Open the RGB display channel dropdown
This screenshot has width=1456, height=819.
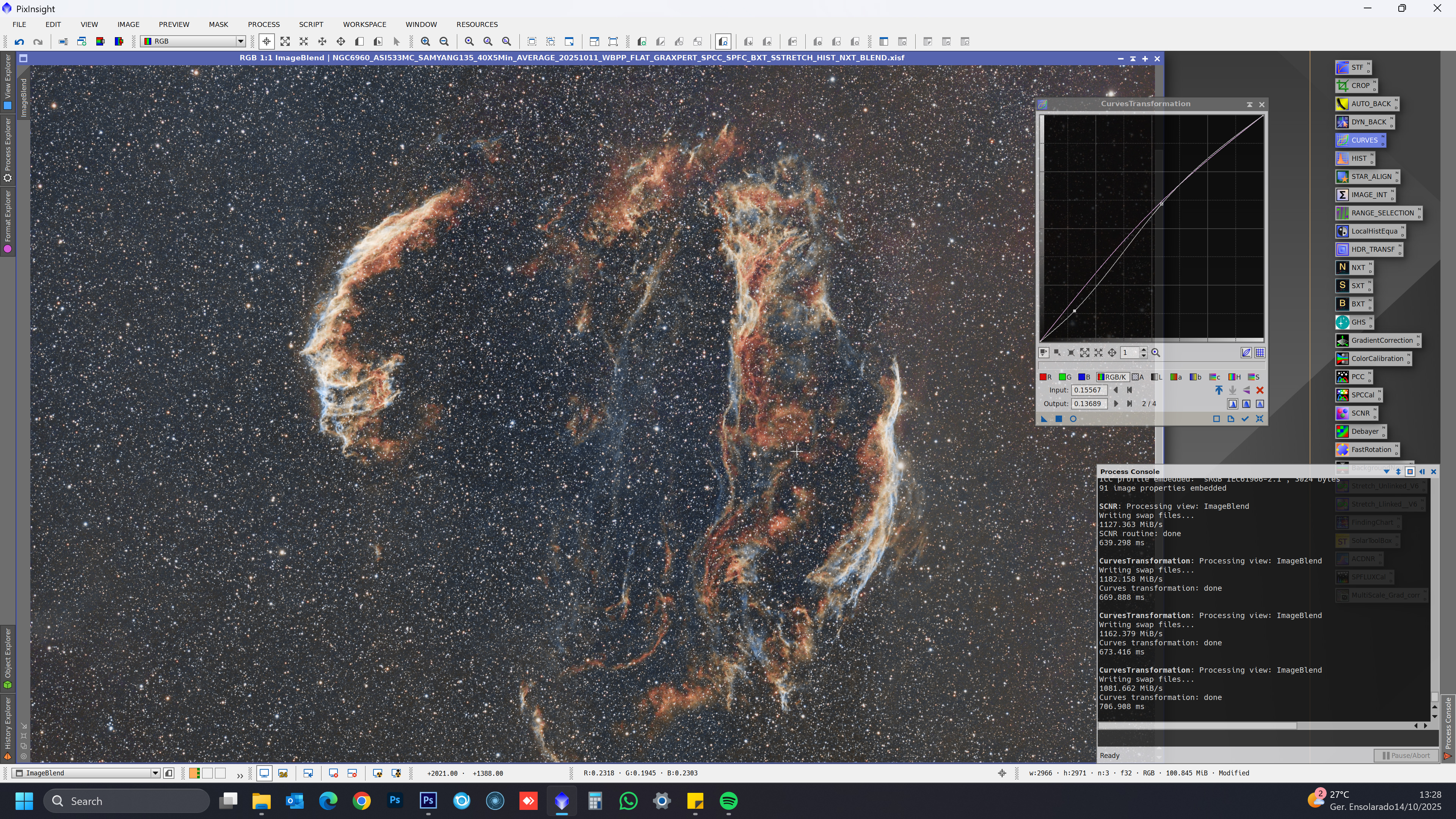point(240,41)
